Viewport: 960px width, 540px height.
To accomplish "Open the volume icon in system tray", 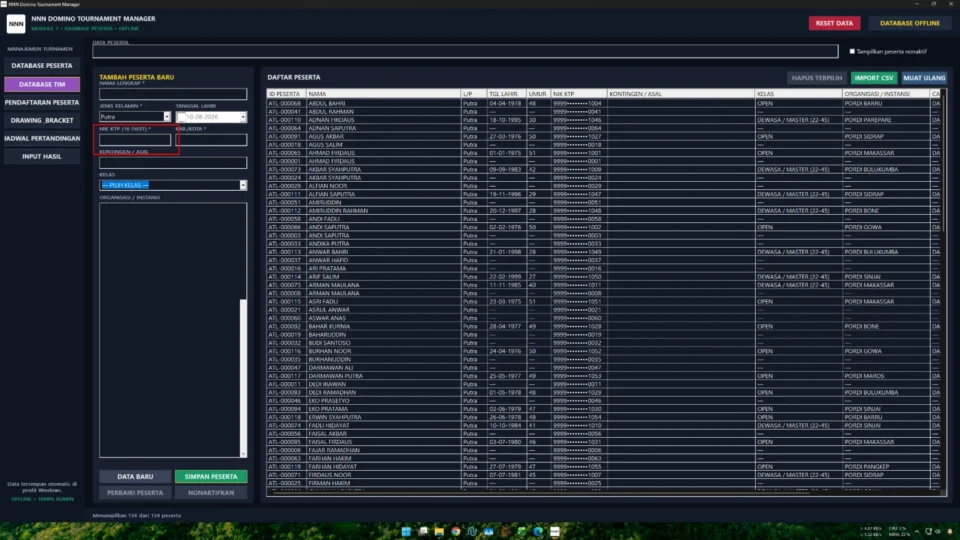I will (937, 531).
